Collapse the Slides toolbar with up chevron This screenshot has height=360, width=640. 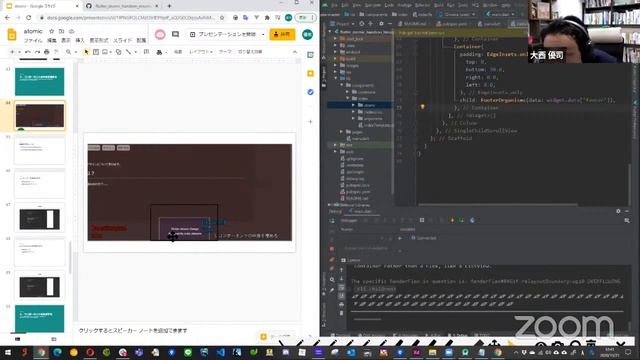pyautogui.click(x=295, y=52)
